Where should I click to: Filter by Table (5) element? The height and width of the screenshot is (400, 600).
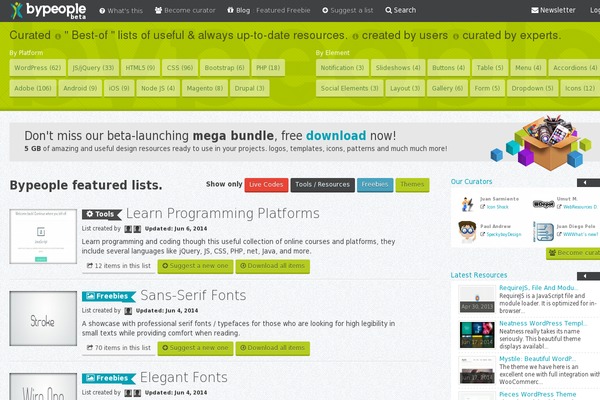[x=490, y=68]
